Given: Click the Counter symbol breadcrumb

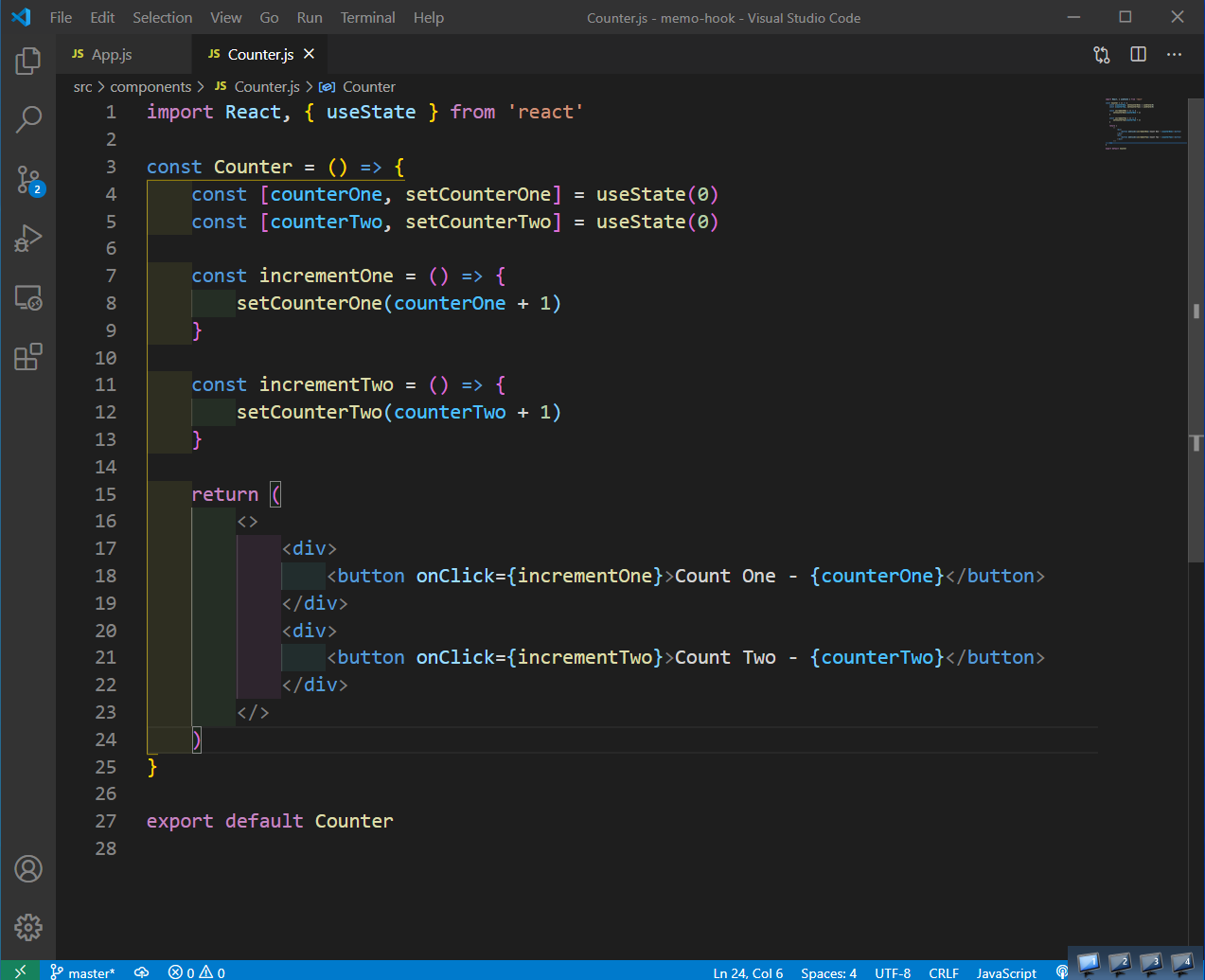Looking at the screenshot, I should (x=358, y=87).
